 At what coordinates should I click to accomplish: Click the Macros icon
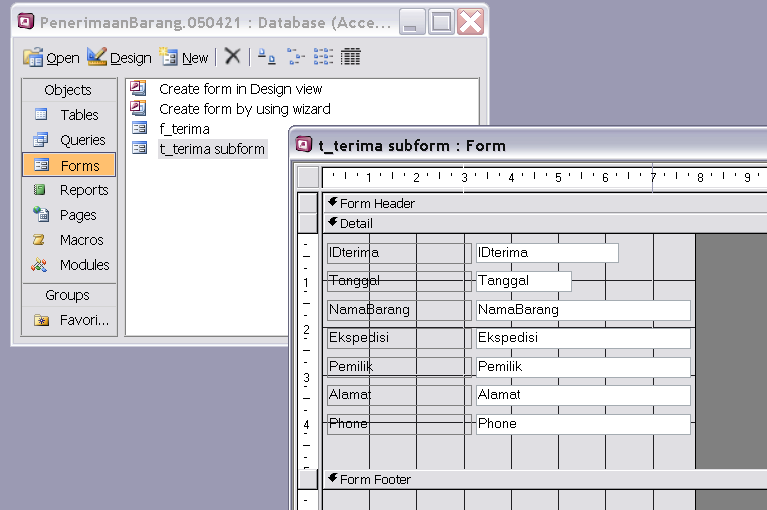coord(39,240)
